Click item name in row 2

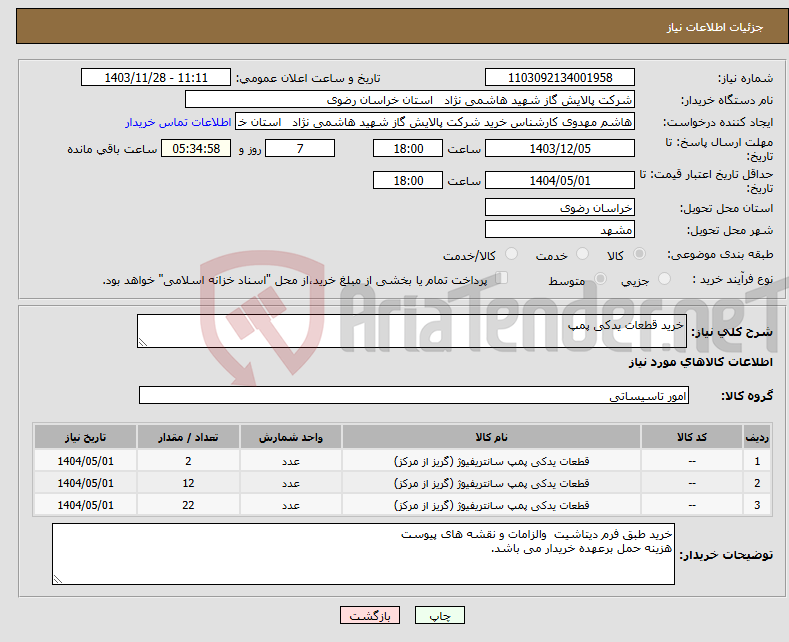[x=491, y=483]
